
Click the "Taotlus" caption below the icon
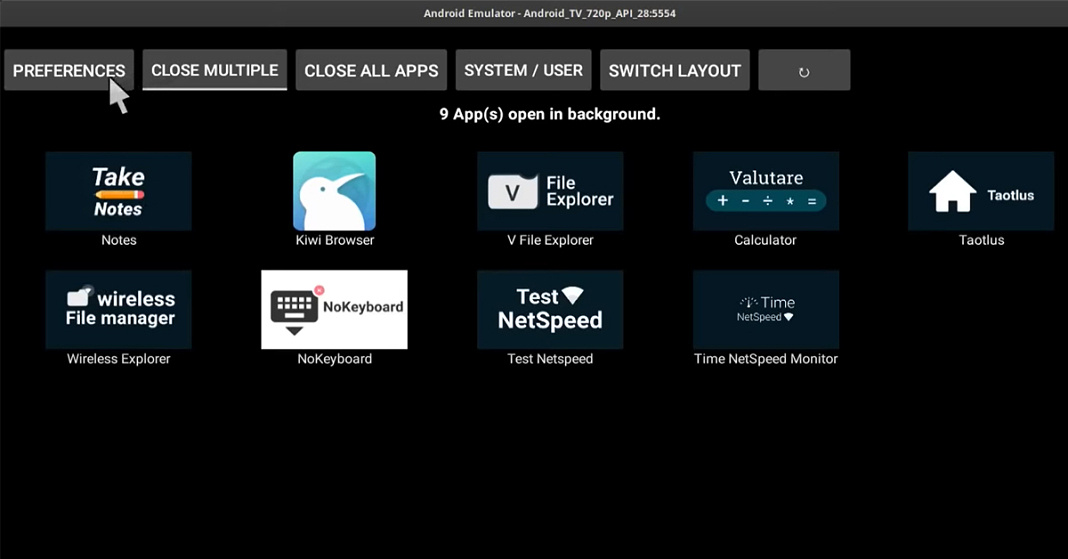click(x=981, y=240)
